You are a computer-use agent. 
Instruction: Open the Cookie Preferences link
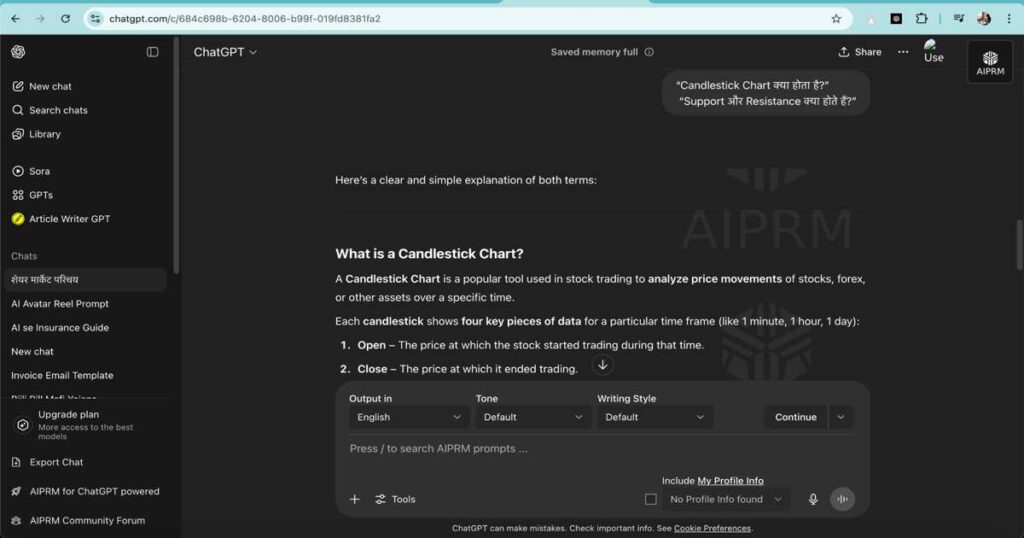pos(712,528)
